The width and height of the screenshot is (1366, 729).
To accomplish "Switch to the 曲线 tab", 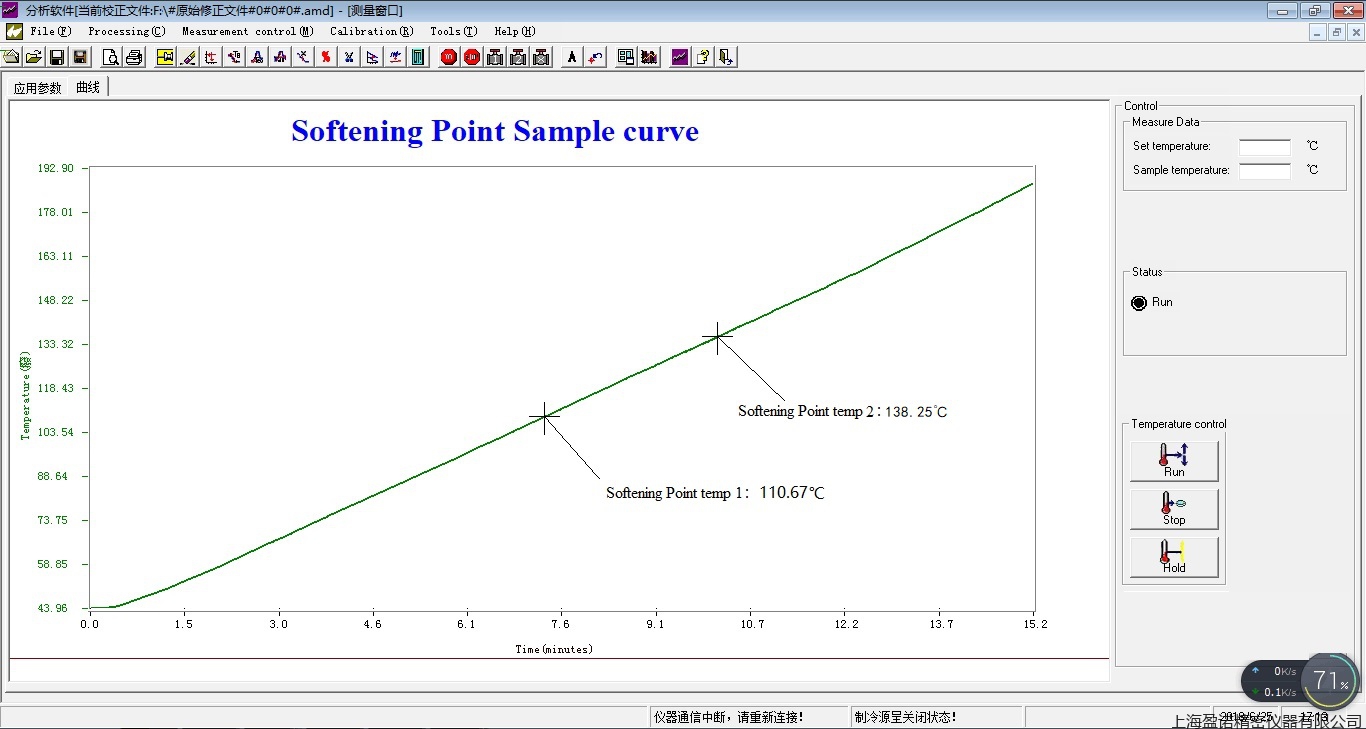I will (87, 87).
